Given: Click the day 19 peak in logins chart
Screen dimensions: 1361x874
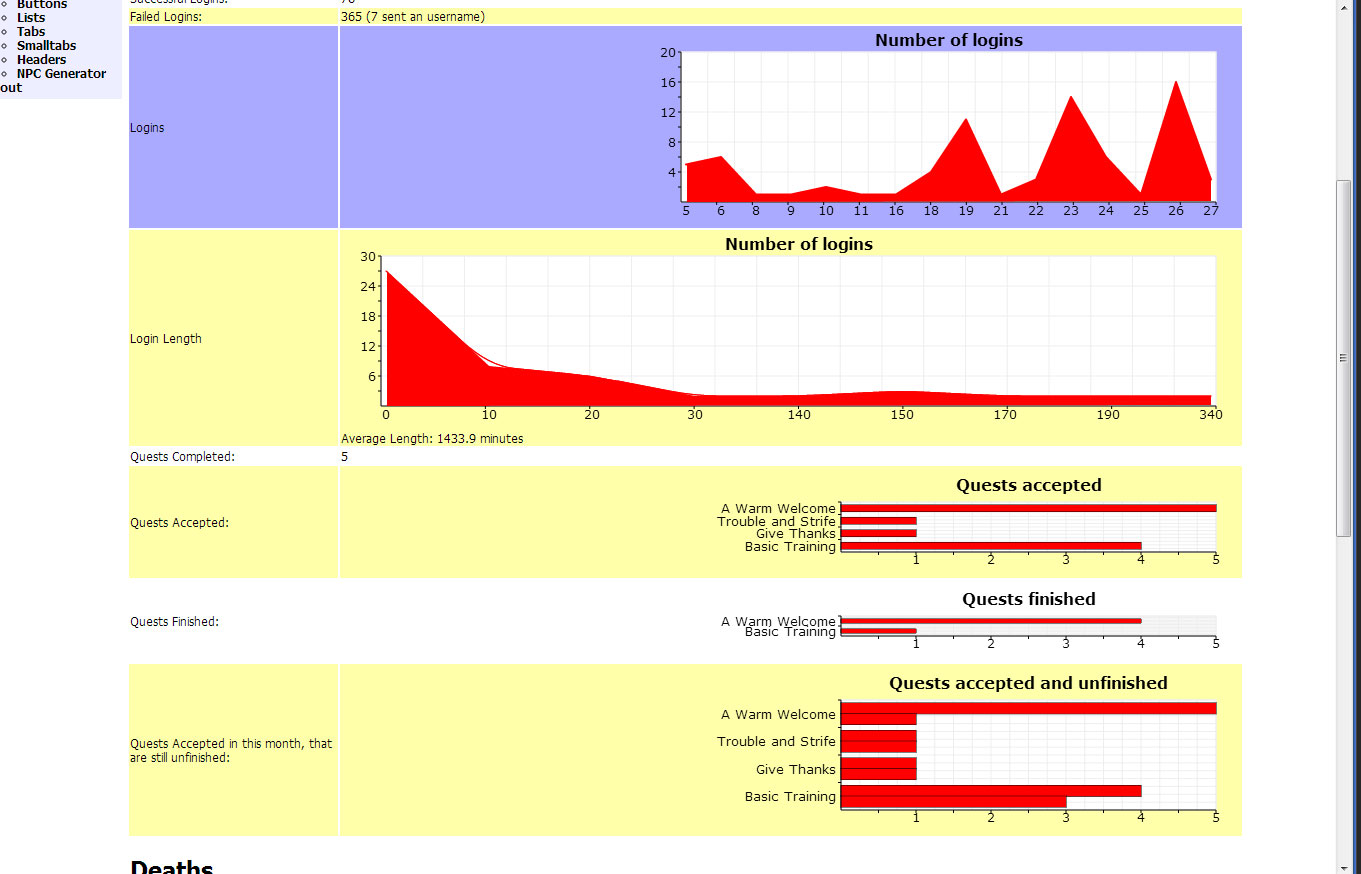Looking at the screenshot, I should coord(965,119).
